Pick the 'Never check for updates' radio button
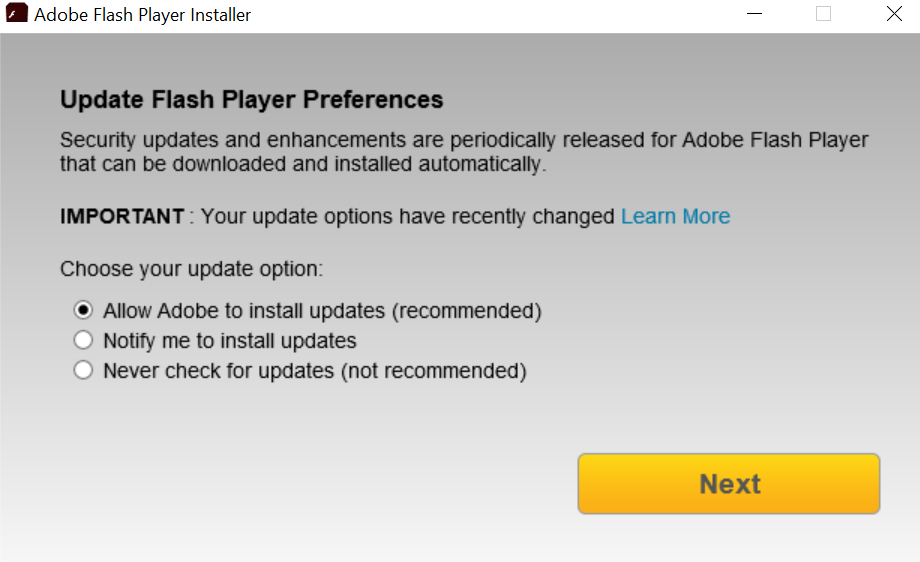 (84, 370)
